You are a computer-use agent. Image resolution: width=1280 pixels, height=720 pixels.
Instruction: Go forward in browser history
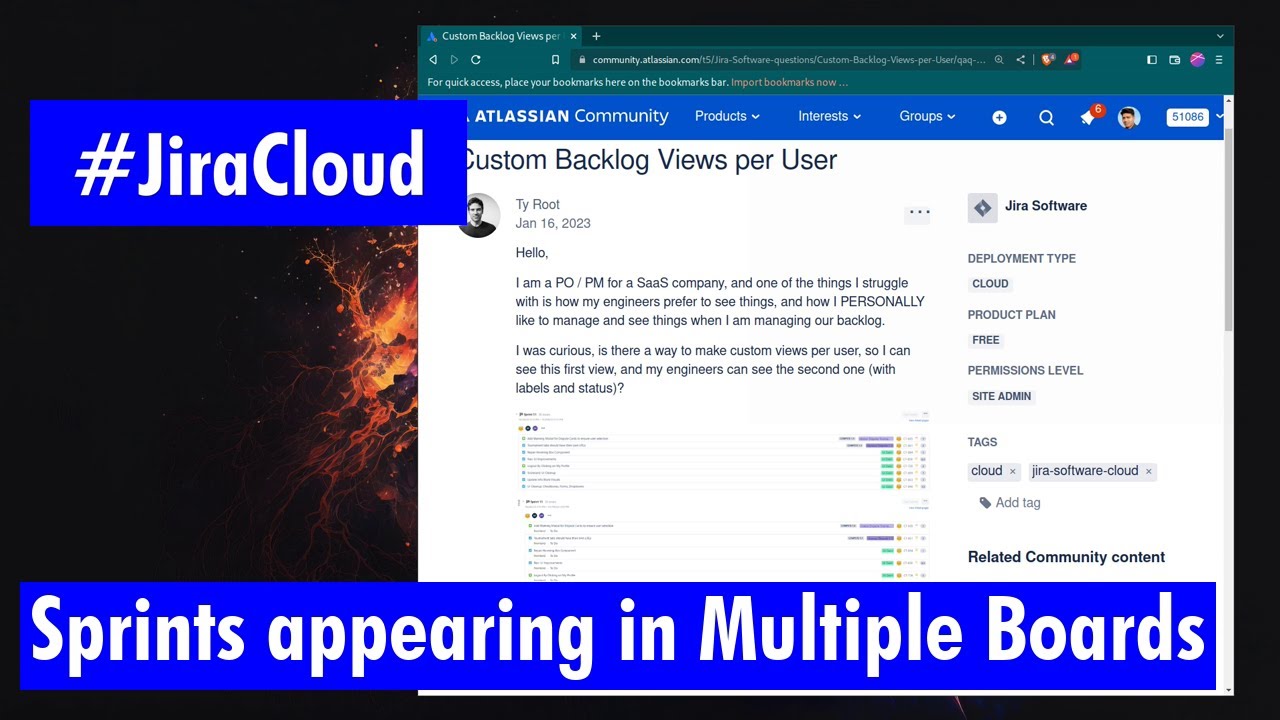(x=454, y=60)
